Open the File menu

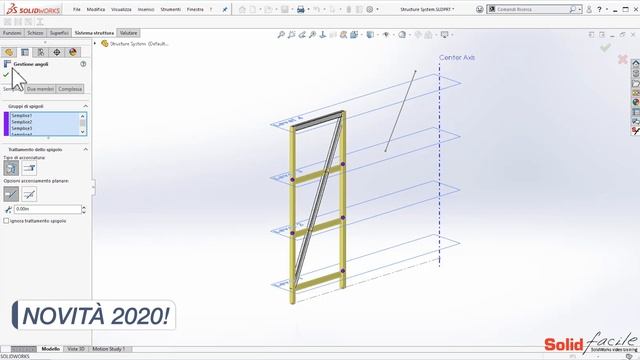tap(77, 9)
